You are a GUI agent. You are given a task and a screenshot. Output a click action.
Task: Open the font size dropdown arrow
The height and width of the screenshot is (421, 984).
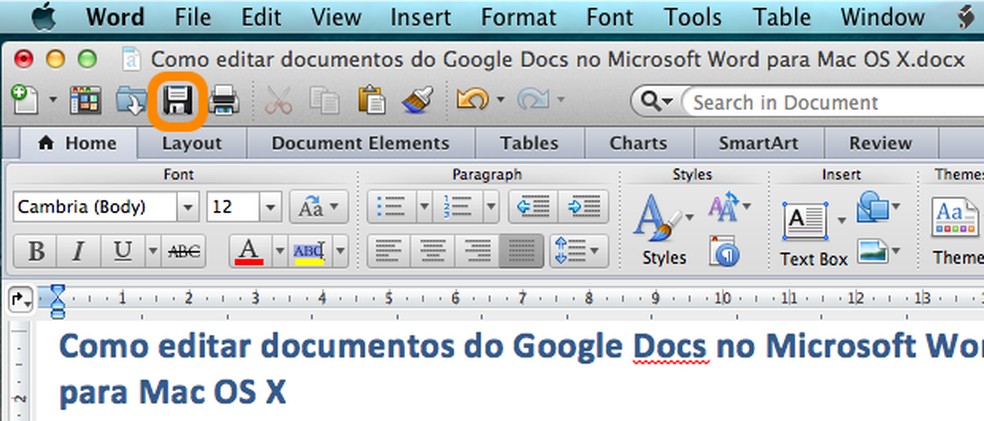point(270,207)
